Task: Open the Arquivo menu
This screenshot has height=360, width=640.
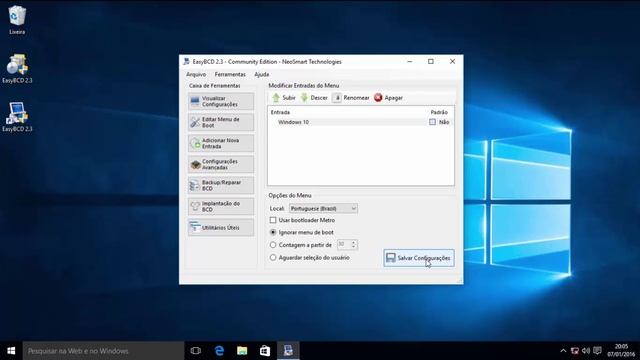Action: point(196,74)
